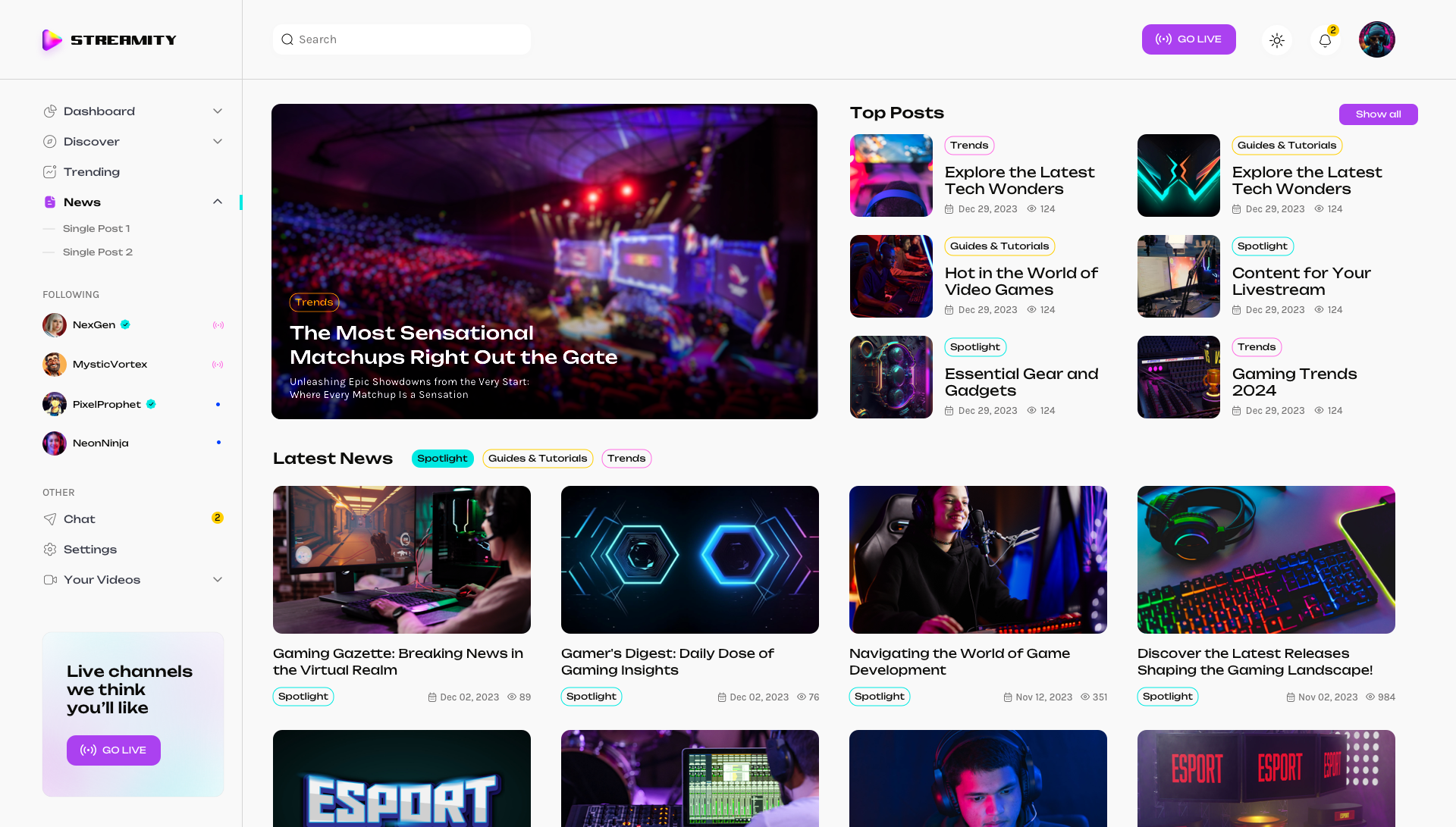Enable the Trends filter pill
This screenshot has height=827, width=1456.
click(x=626, y=459)
